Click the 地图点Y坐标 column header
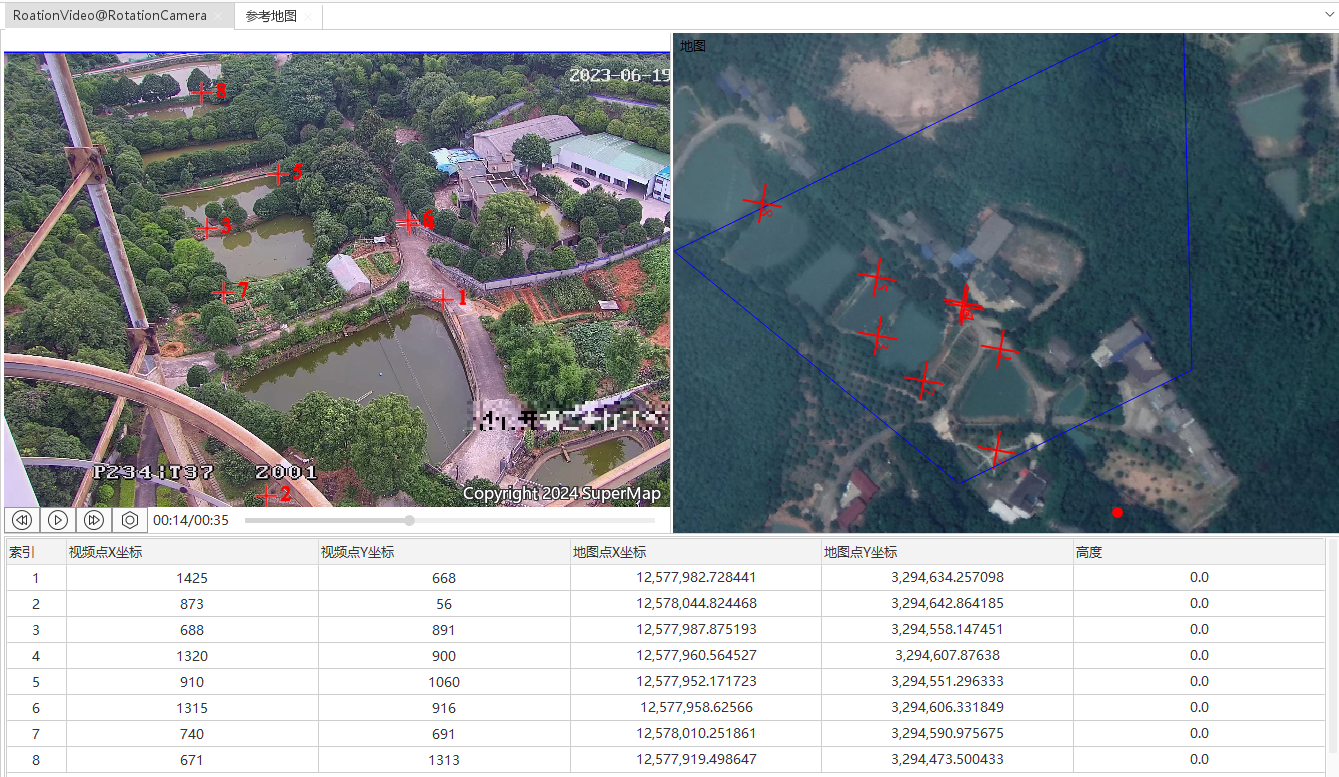Screen dimensions: 1339x777 tap(946, 552)
